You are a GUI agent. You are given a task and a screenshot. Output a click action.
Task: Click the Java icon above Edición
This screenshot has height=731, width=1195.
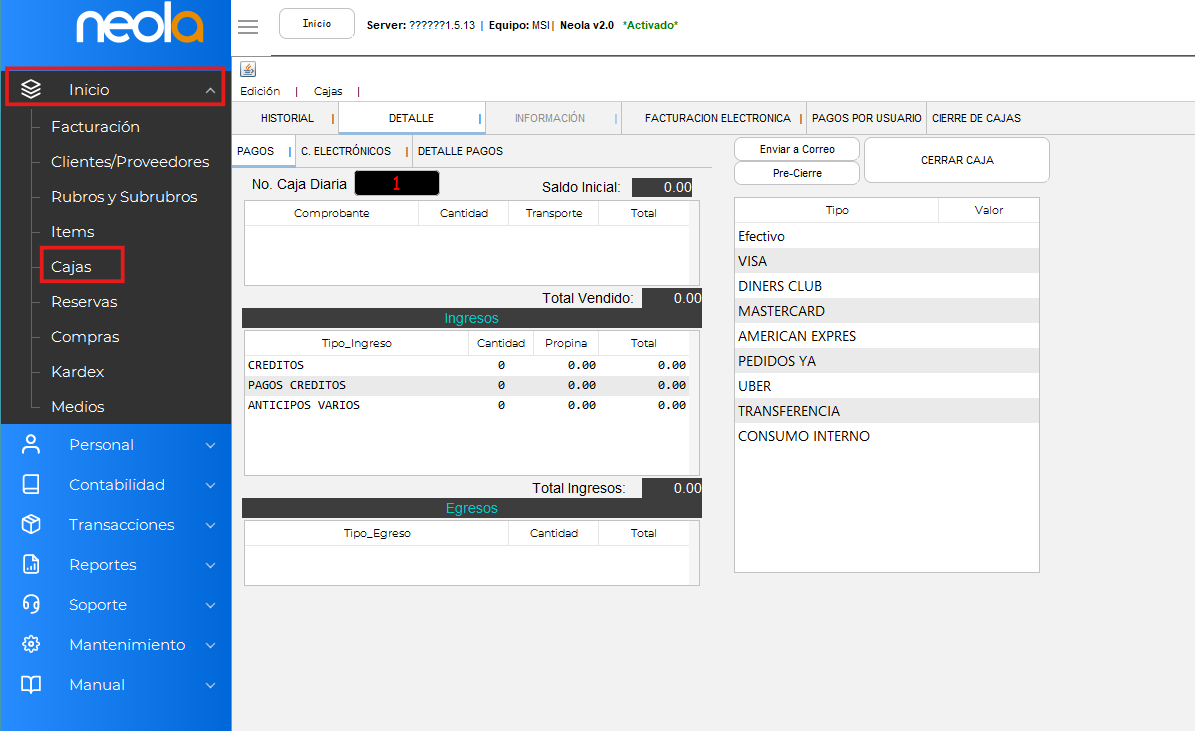tap(248, 69)
